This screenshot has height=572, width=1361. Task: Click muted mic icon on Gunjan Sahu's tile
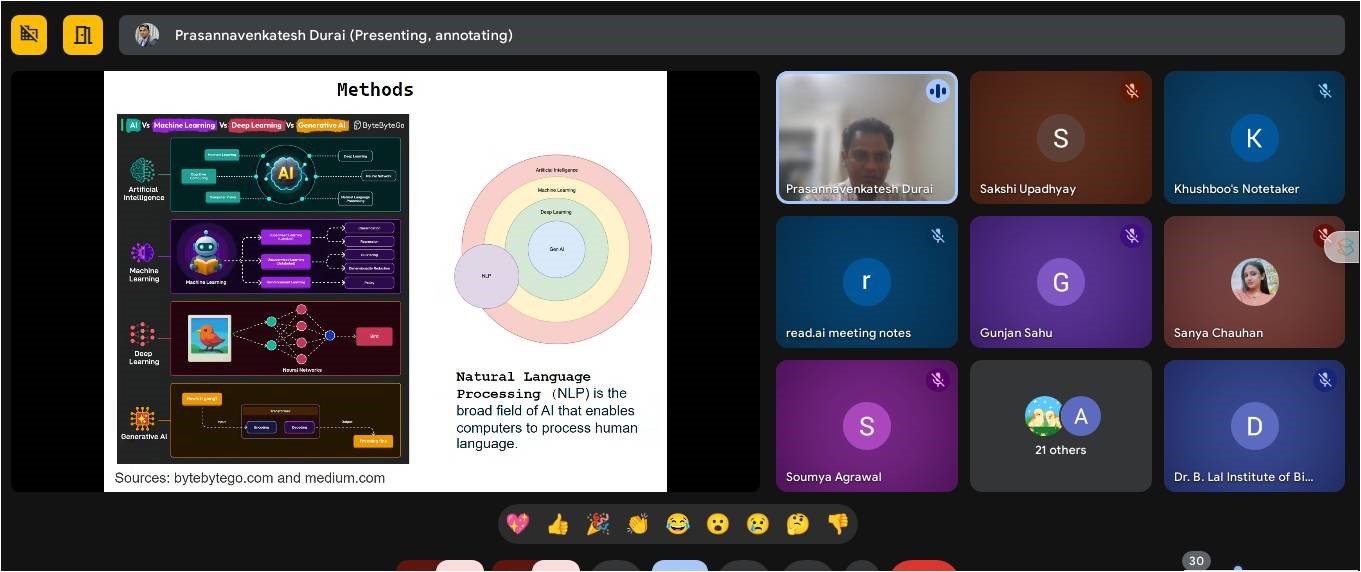pyautogui.click(x=1131, y=236)
